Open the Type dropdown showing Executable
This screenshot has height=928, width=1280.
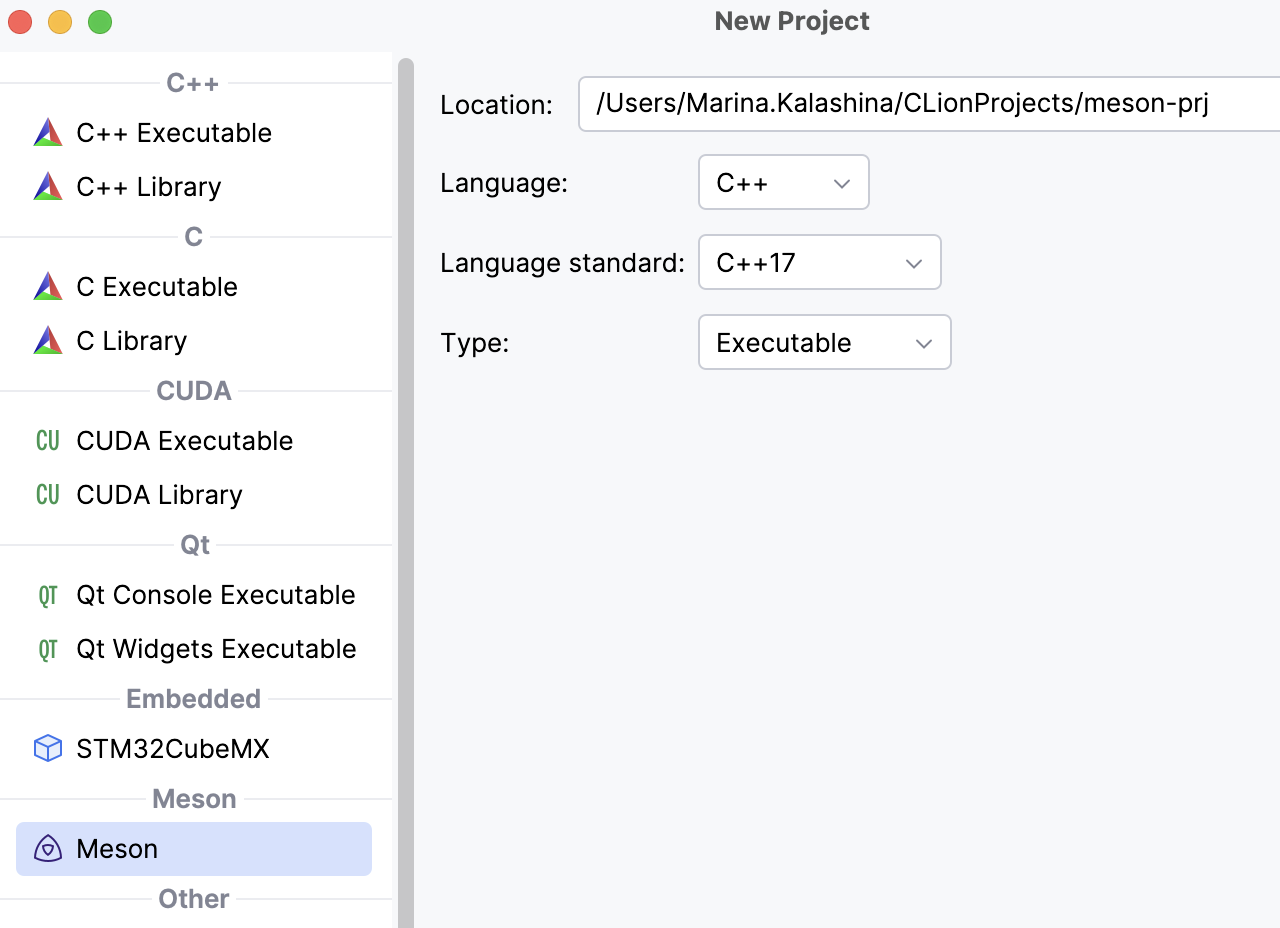(824, 342)
